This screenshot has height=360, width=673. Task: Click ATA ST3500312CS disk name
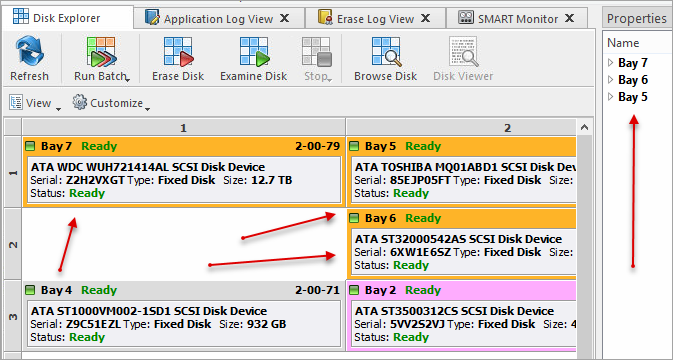454,311
